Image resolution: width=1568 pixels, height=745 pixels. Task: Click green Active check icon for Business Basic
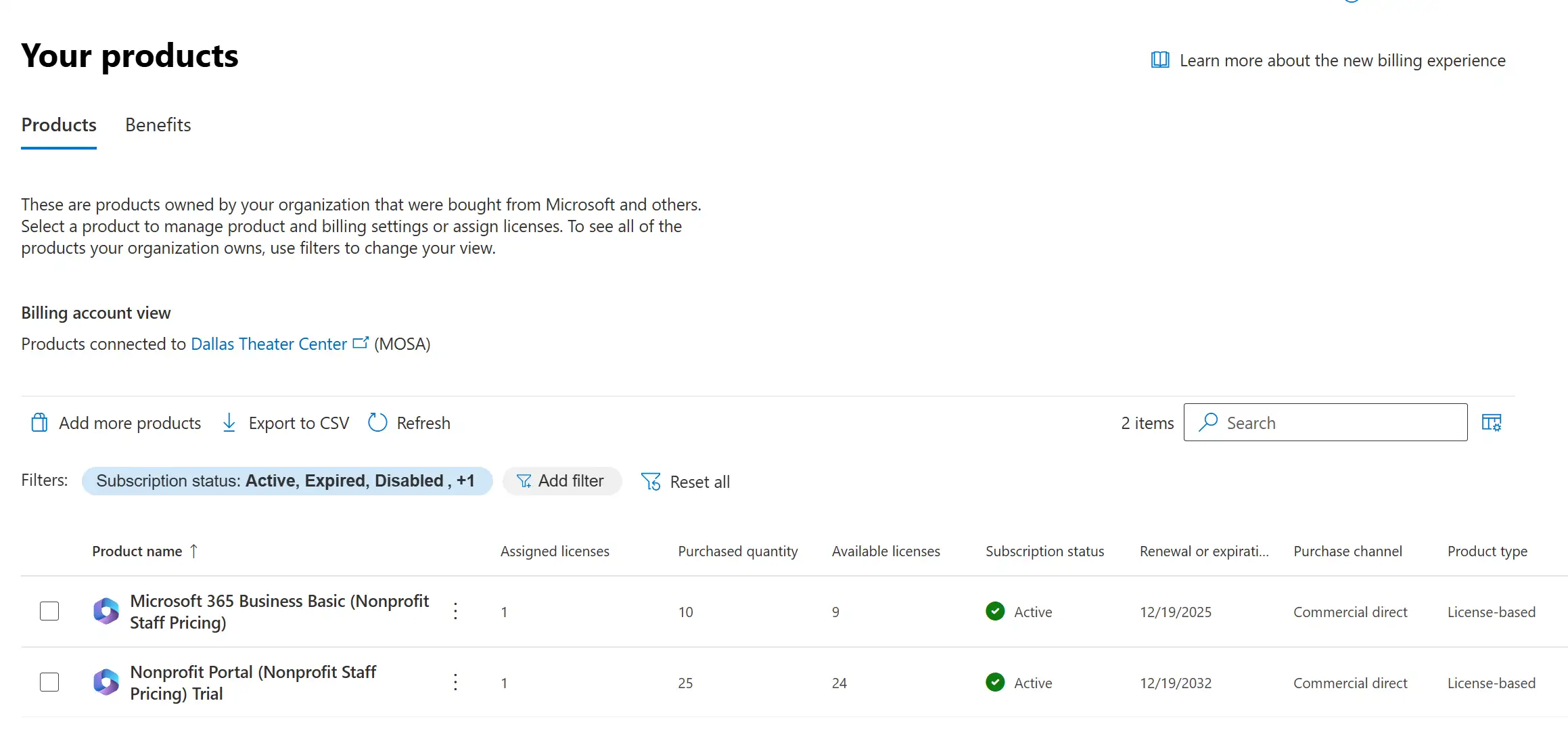point(995,611)
